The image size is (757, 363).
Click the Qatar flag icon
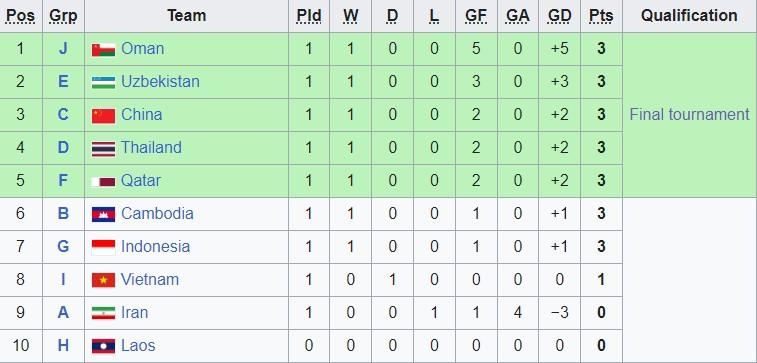point(103,182)
